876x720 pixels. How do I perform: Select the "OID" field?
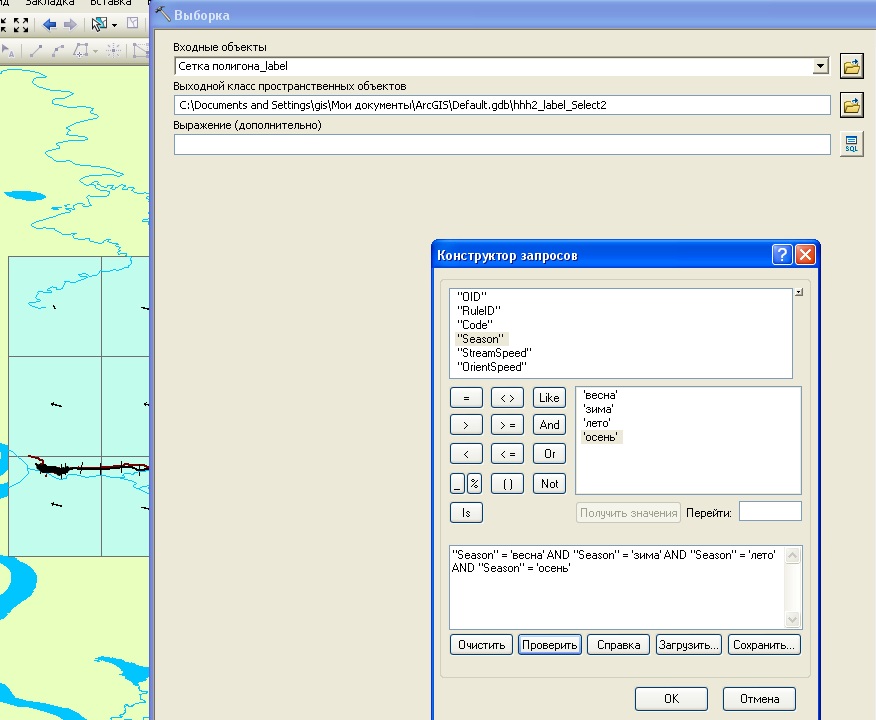click(472, 297)
